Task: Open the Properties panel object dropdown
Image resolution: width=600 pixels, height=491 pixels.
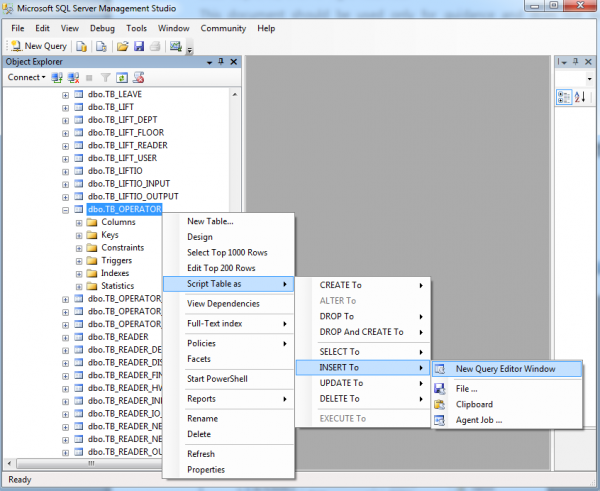Action: click(x=590, y=78)
